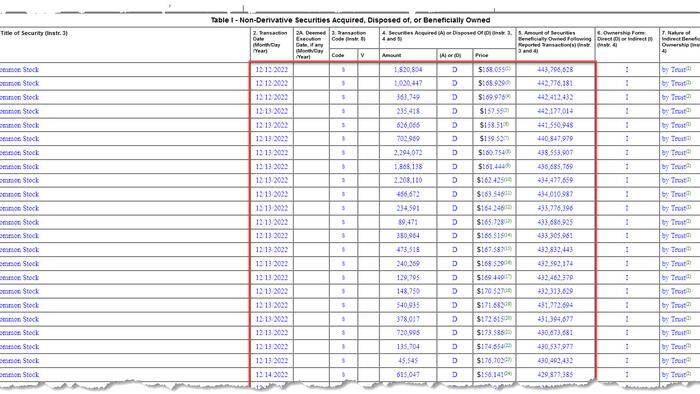
Task: Click the D code in the 626,066 row
Action: tap(454, 125)
